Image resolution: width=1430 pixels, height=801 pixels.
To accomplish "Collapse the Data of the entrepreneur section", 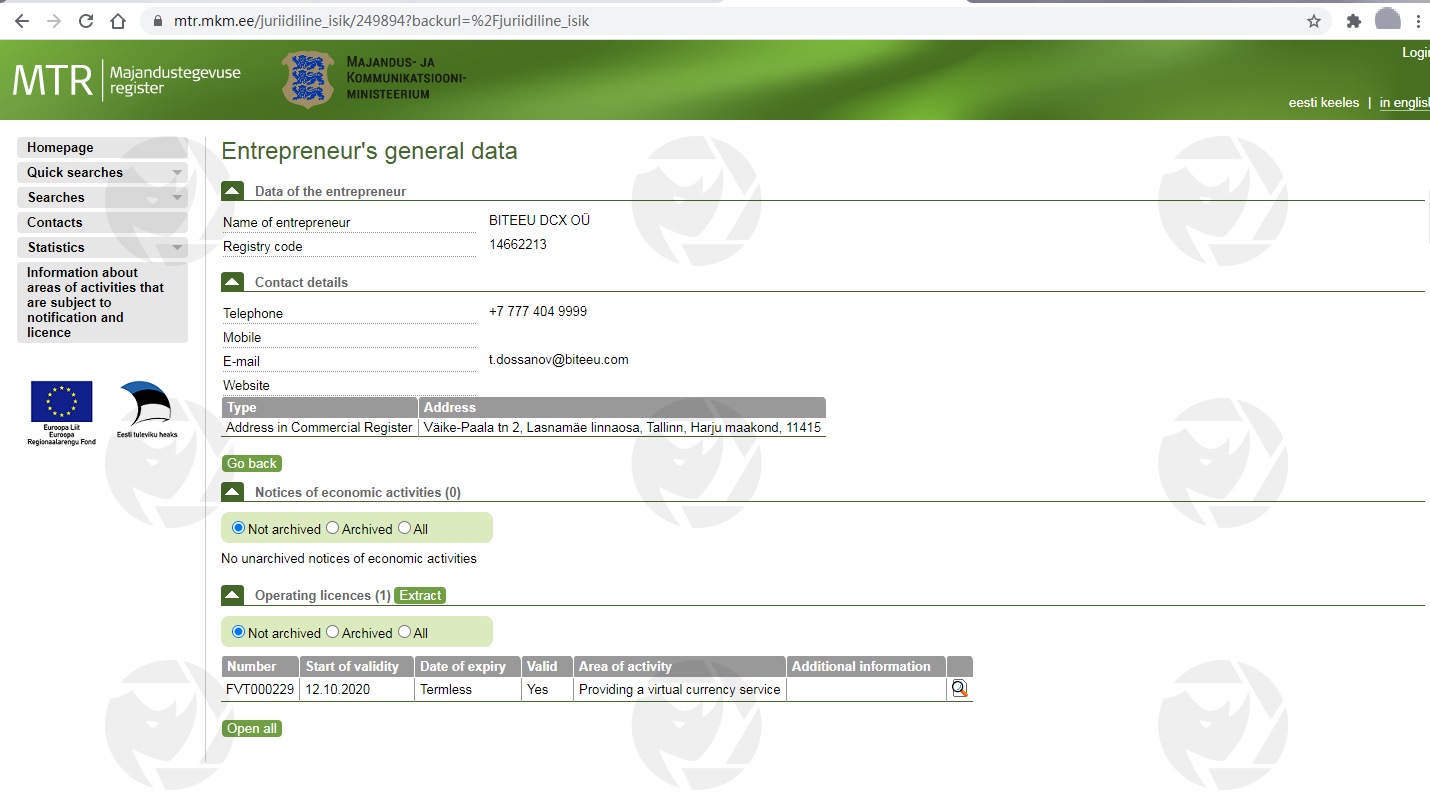I will [x=232, y=191].
